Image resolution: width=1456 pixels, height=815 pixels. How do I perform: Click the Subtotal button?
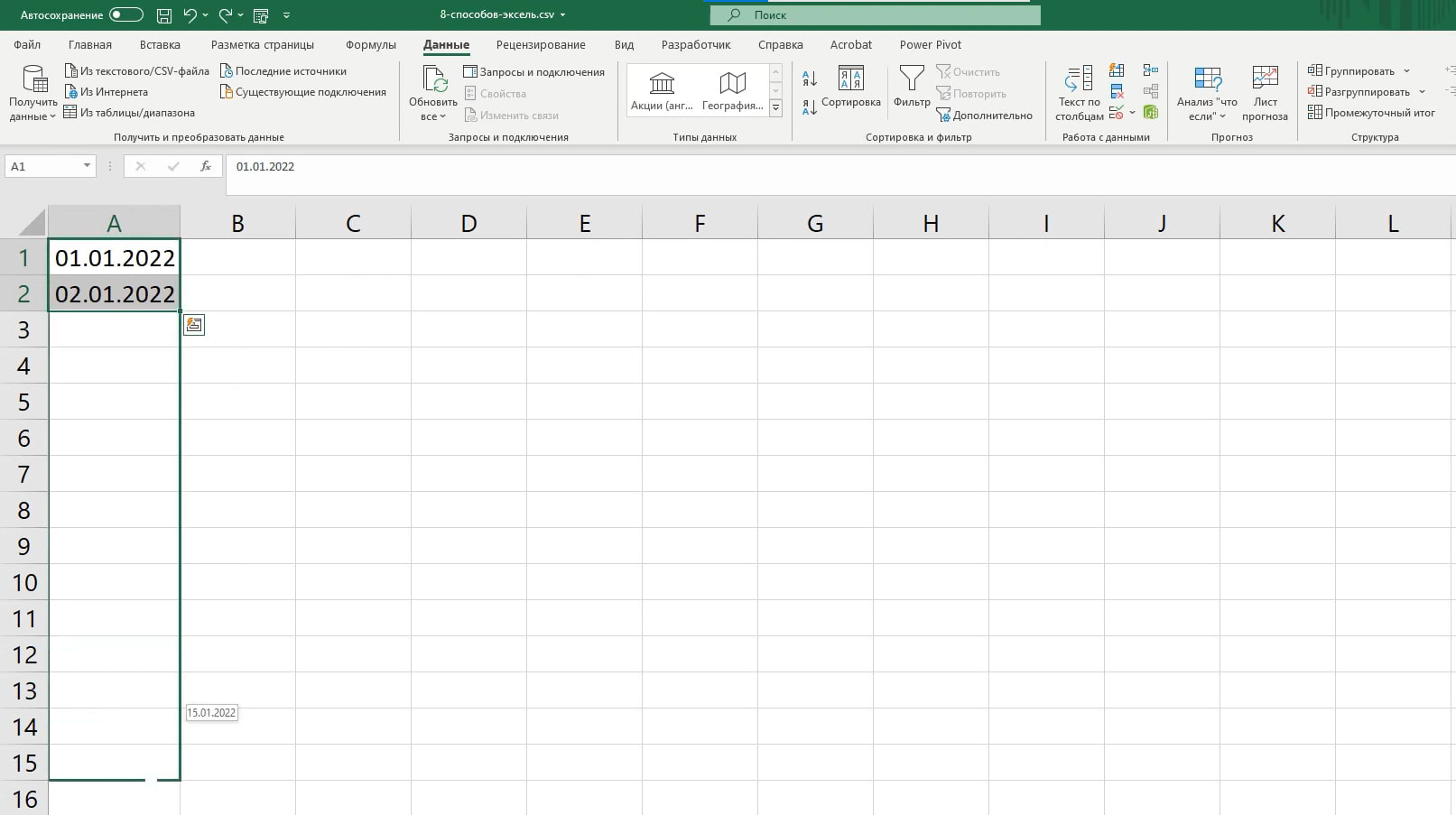1371,113
